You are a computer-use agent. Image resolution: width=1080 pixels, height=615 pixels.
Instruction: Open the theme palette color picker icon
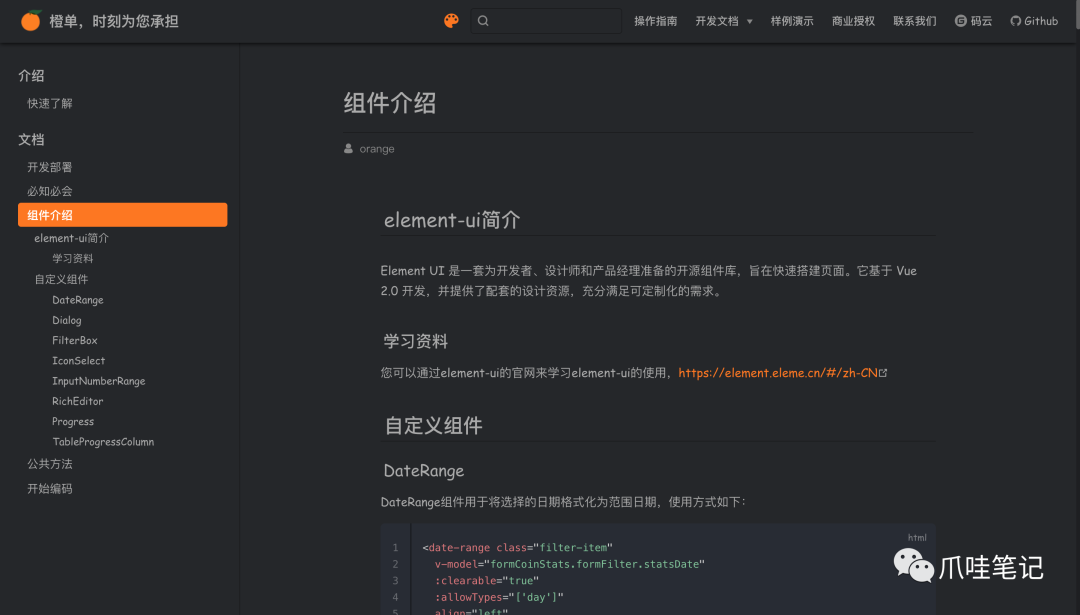tap(451, 21)
